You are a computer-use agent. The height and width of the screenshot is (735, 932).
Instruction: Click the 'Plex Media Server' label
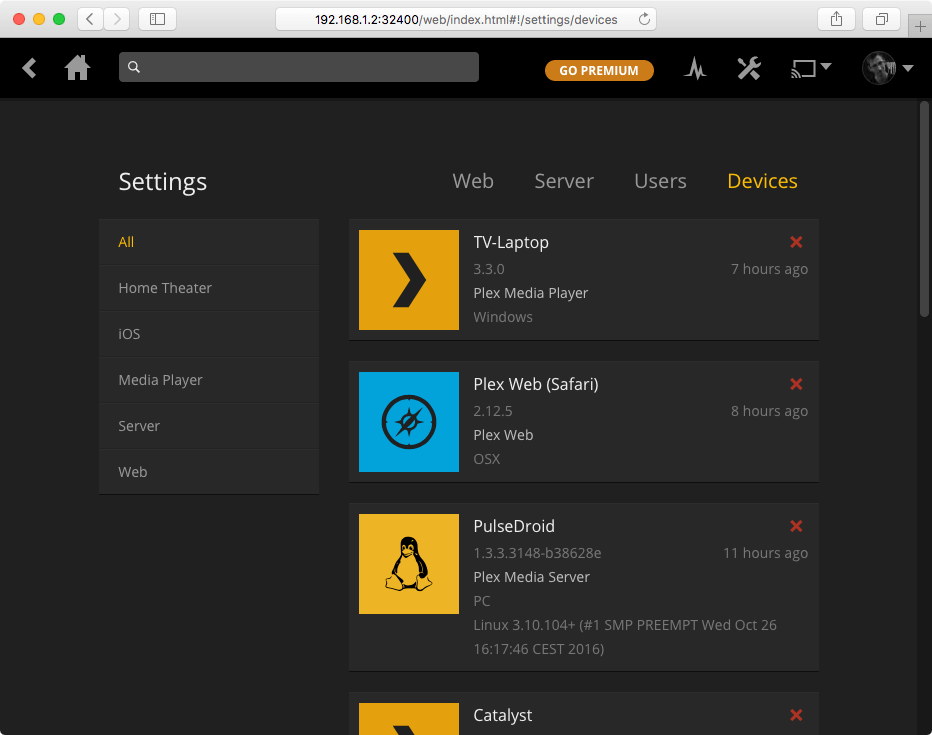pos(531,577)
